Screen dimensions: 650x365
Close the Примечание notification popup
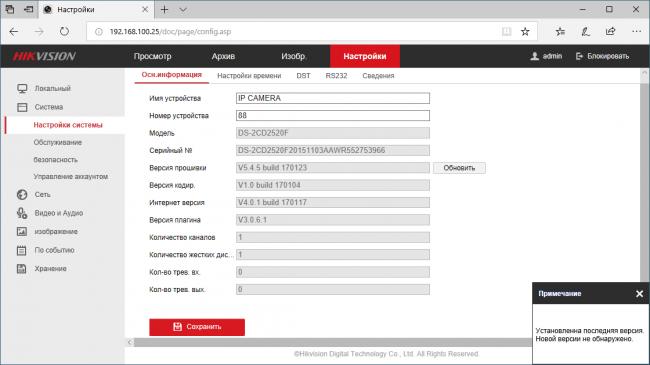click(x=639, y=294)
